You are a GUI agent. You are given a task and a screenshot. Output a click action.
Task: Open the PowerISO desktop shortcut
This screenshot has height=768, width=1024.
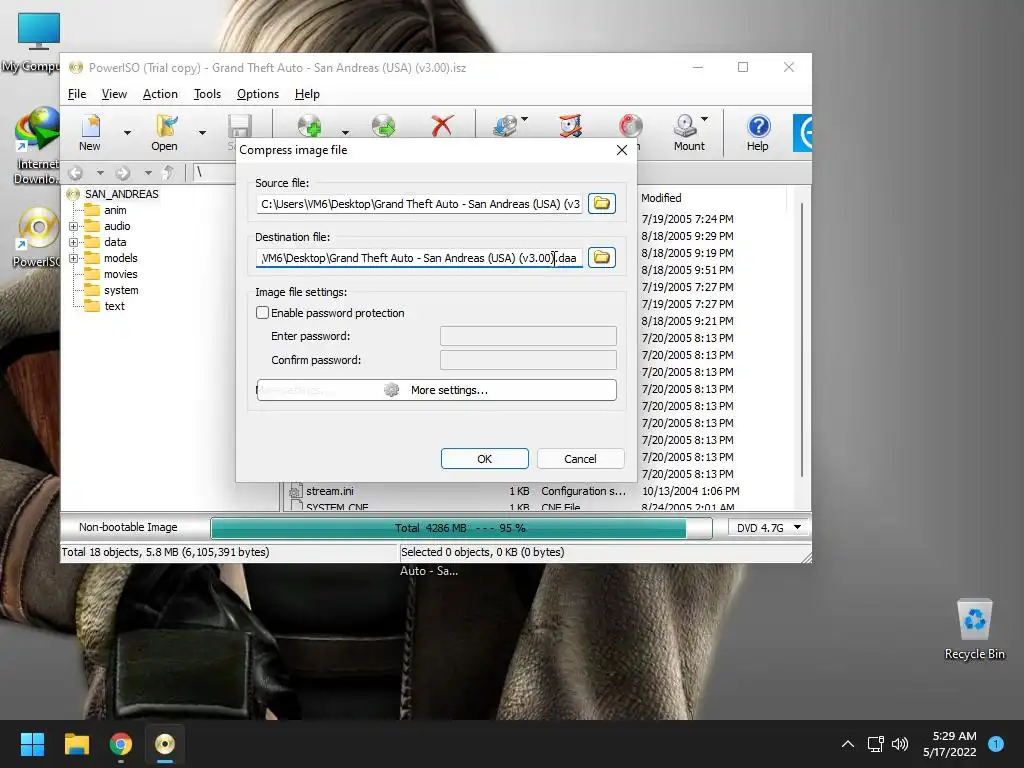pyautogui.click(x=37, y=238)
